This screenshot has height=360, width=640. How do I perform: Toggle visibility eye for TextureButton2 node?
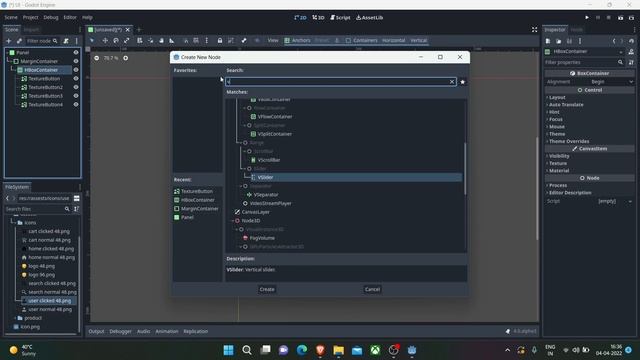point(76,87)
